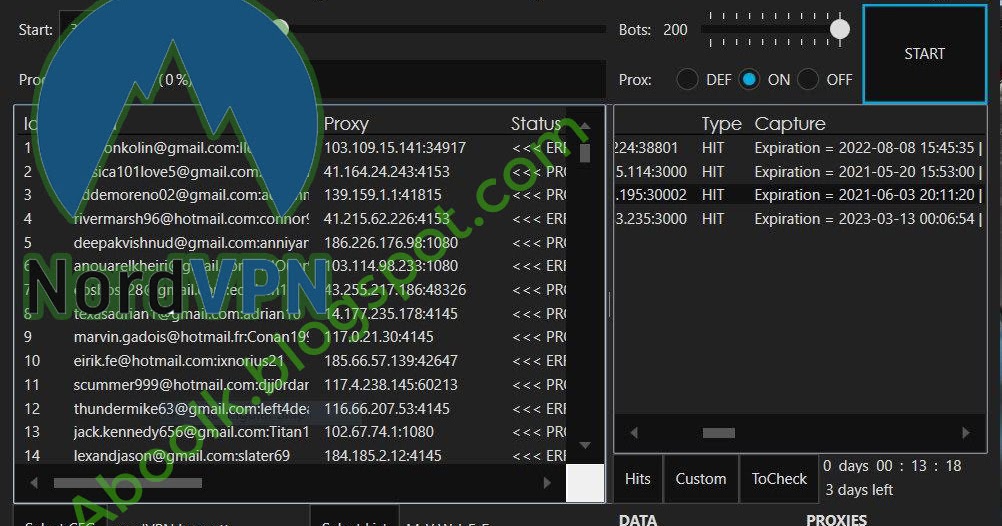The height and width of the screenshot is (526, 1002).
Task: Click the combo list's horizontal scrollbar thumb
Action: pyautogui.click(x=128, y=483)
